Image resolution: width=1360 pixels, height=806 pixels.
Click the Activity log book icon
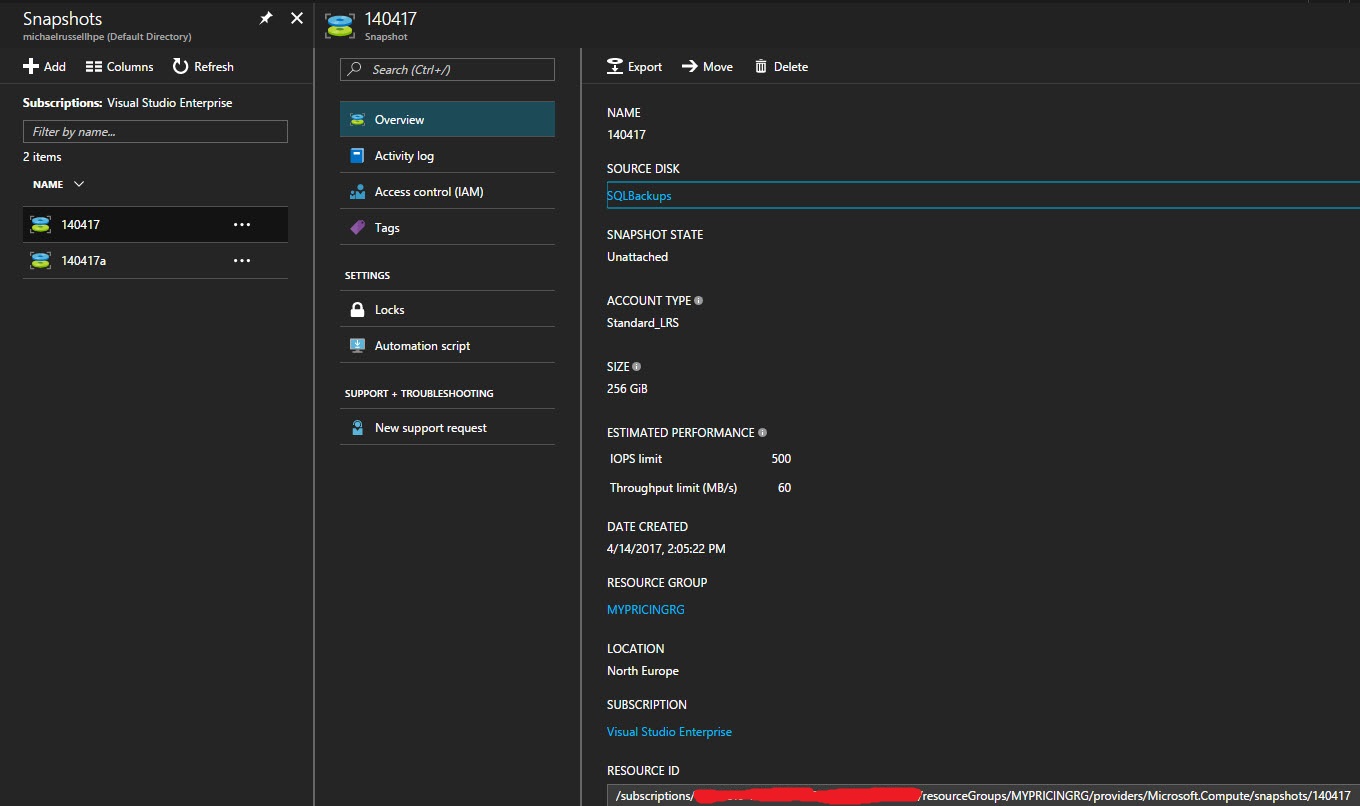[x=357, y=155]
